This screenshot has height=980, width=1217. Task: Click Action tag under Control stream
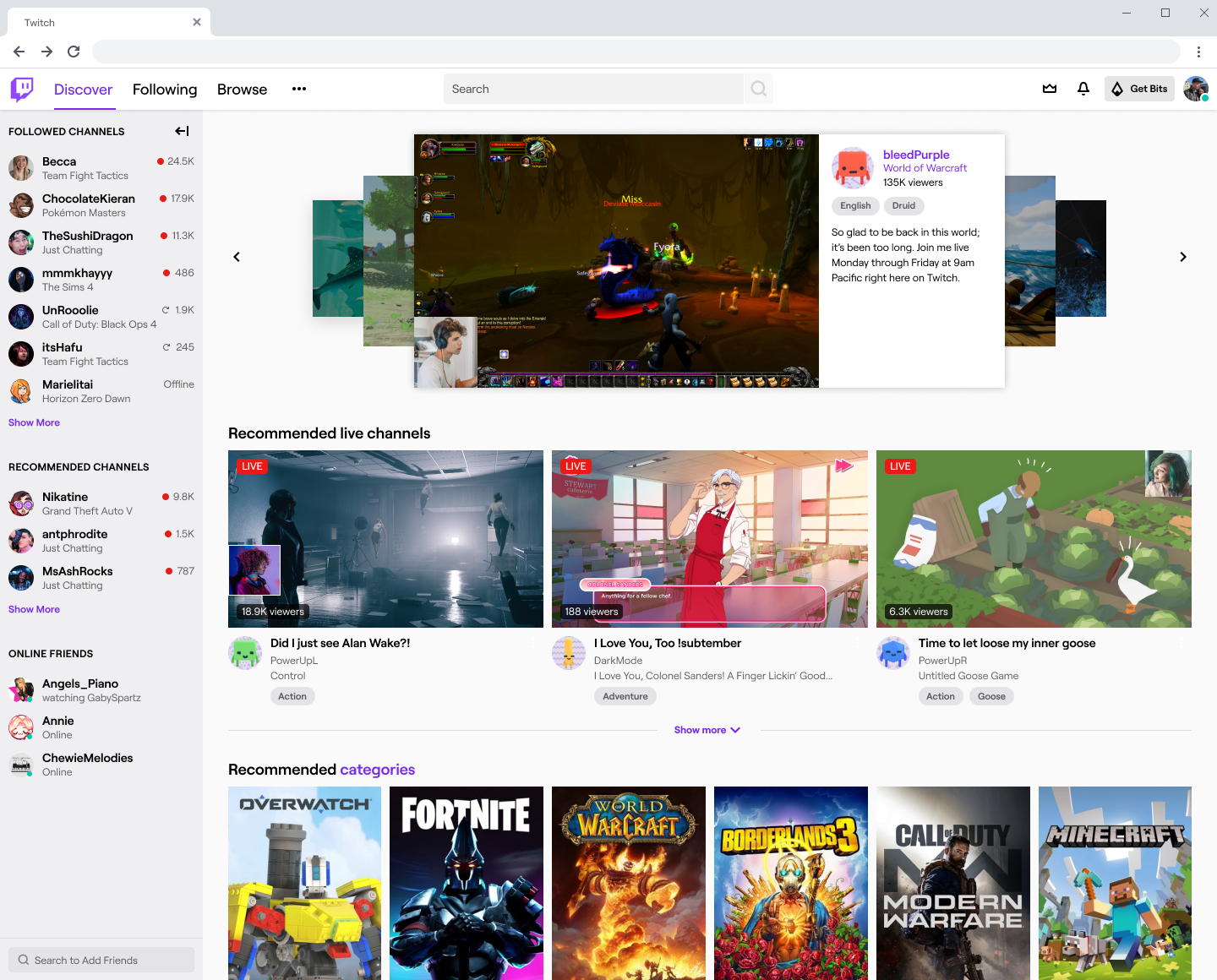(292, 696)
